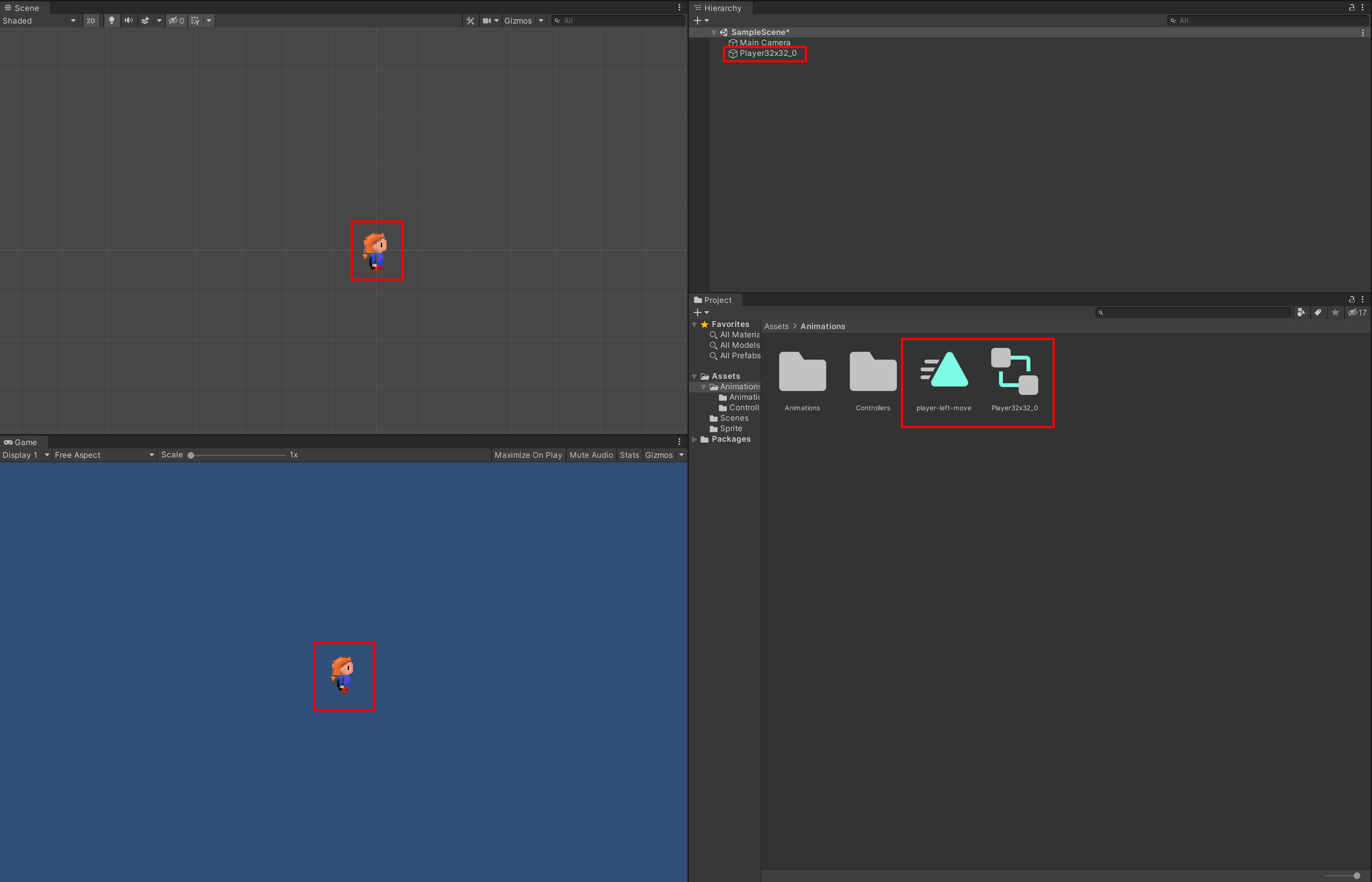
Task: Click the Game view Scale slider handle
Action: (191, 455)
